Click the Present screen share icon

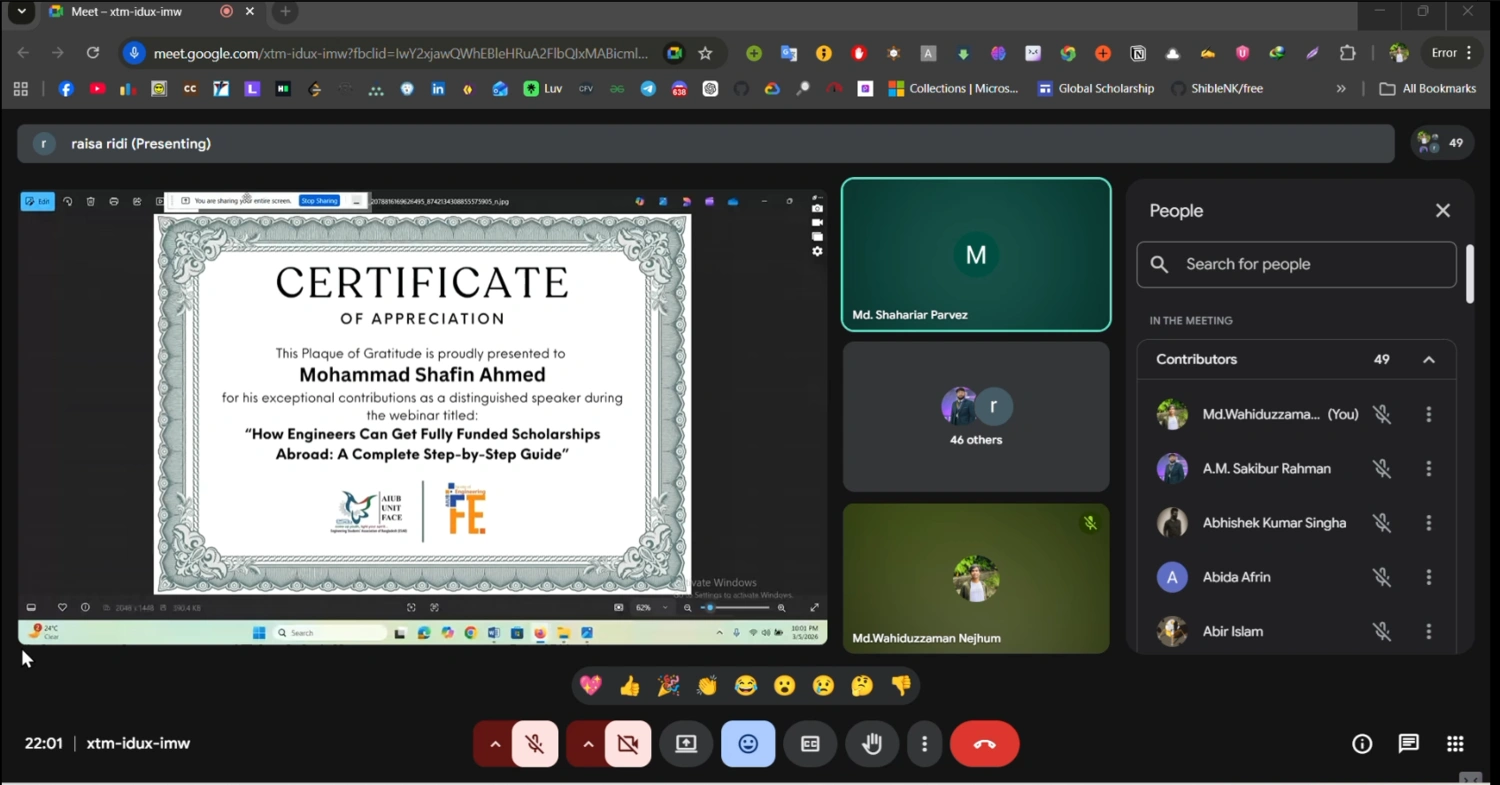point(686,744)
